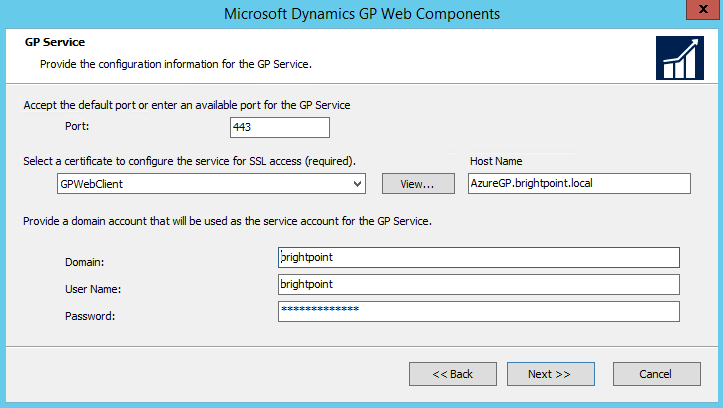Select the Domain text field
Image resolution: width=723 pixels, height=408 pixels.
(479, 258)
